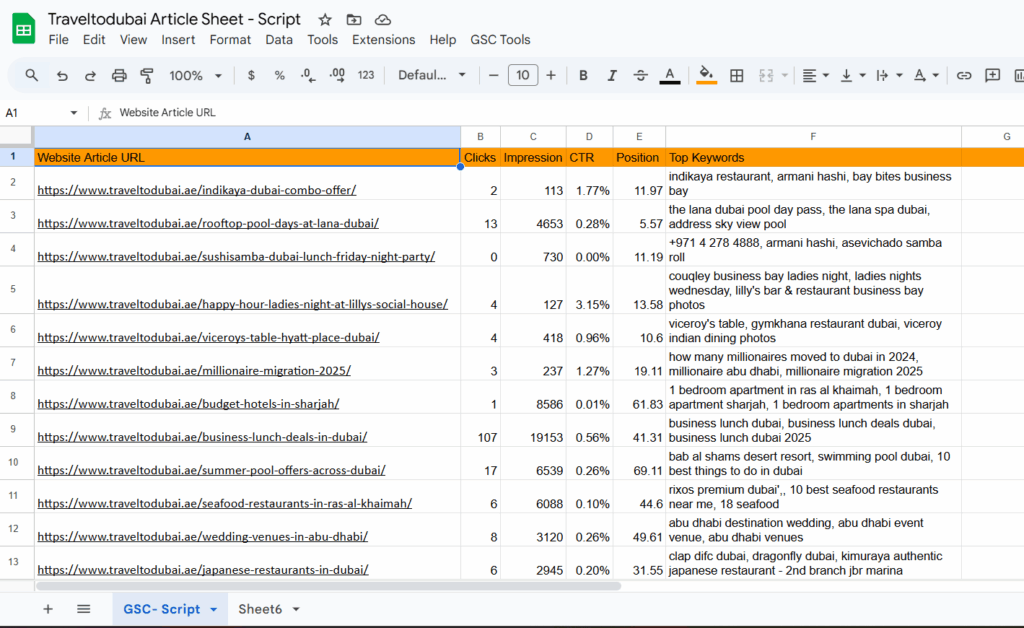Screen dimensions: 1024x628
Task: Click the print icon in toolbar
Action: (119, 75)
